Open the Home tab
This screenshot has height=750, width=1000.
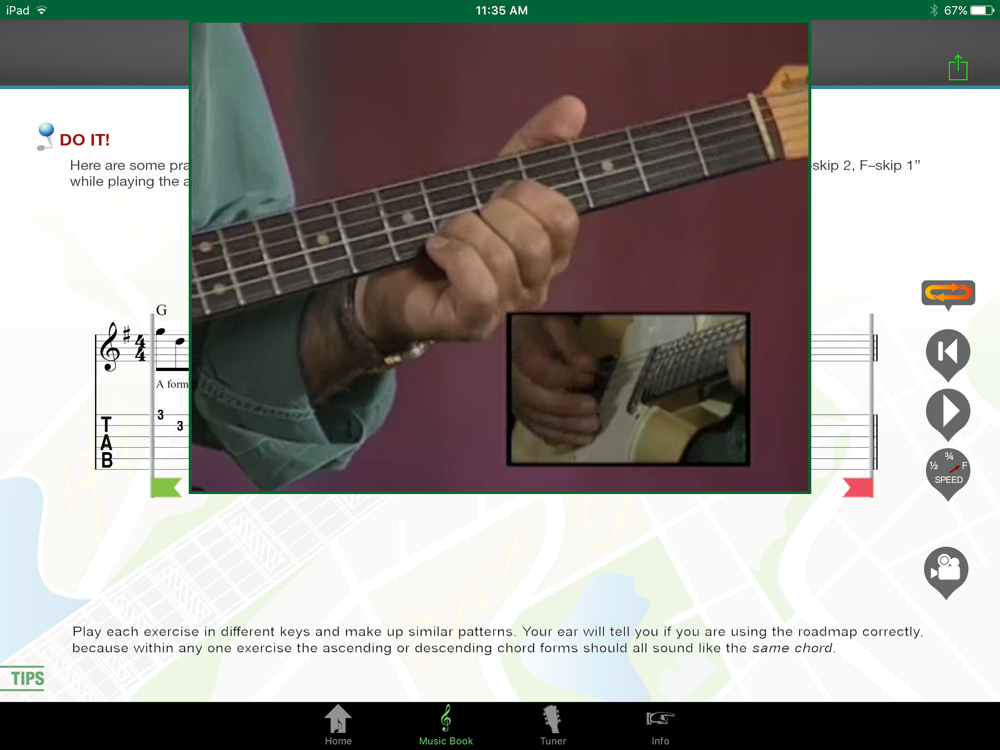338,726
